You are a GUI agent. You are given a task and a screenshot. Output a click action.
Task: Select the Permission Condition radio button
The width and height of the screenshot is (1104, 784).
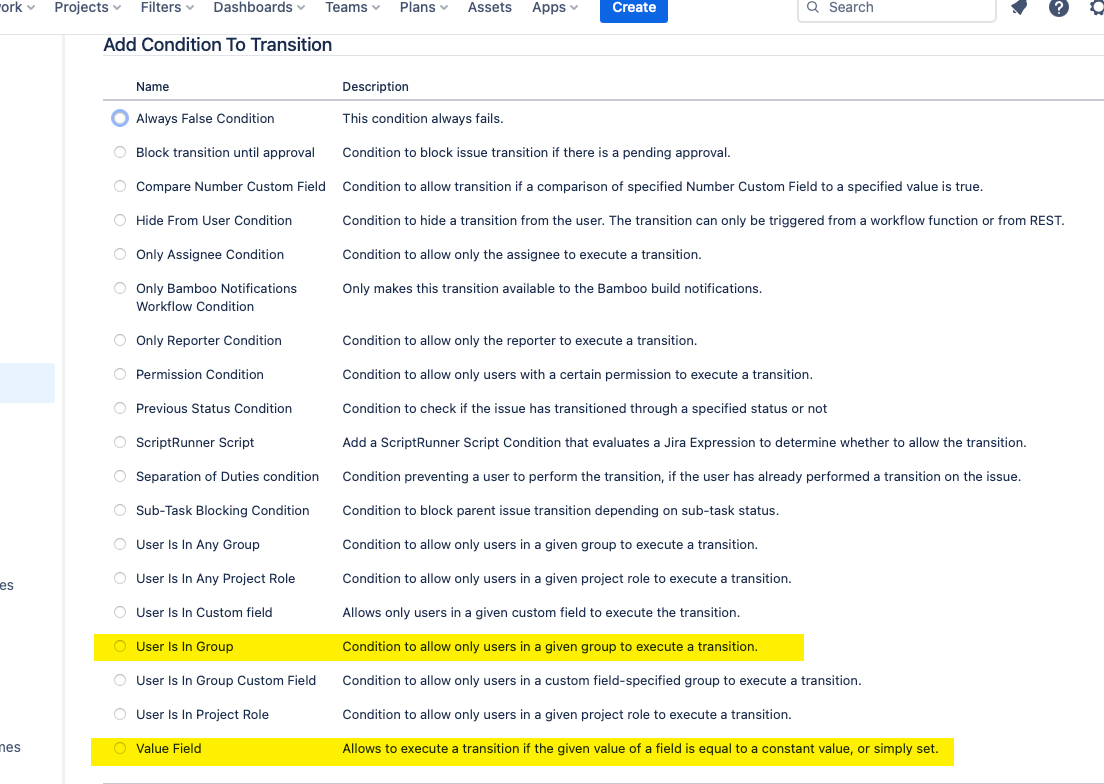pos(119,374)
